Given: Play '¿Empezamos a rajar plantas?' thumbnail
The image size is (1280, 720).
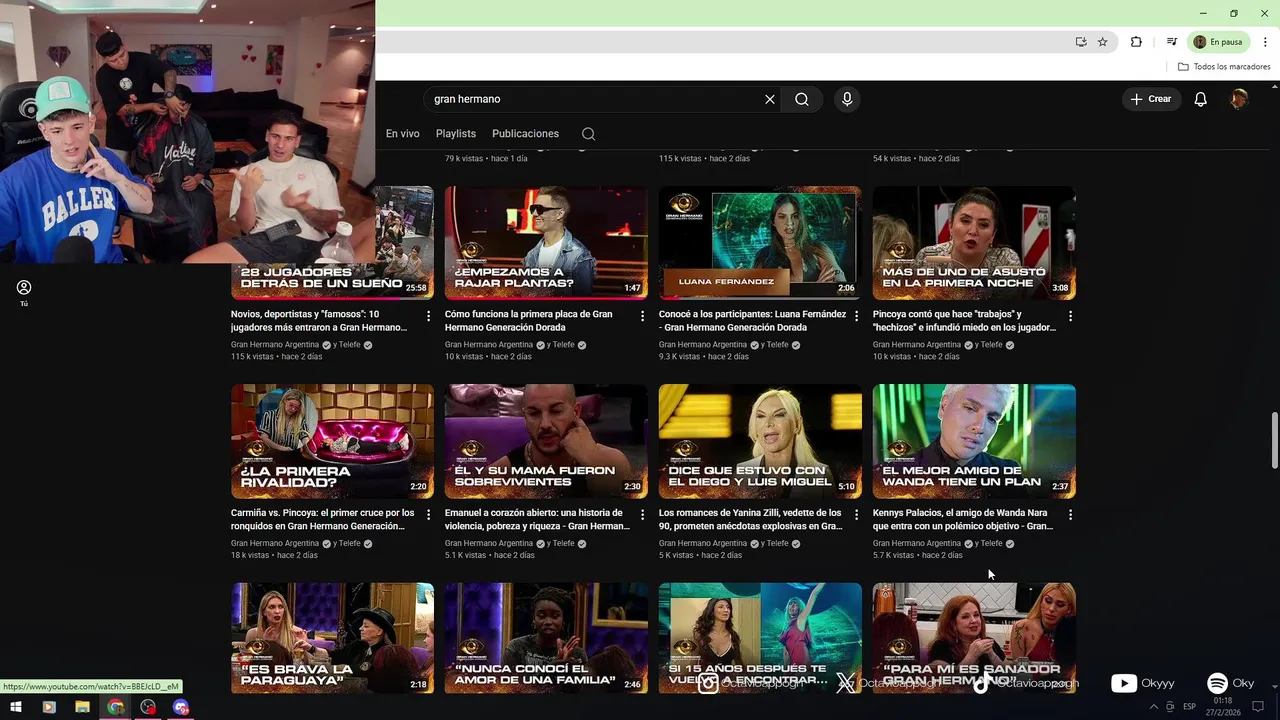Looking at the screenshot, I should click(546, 243).
